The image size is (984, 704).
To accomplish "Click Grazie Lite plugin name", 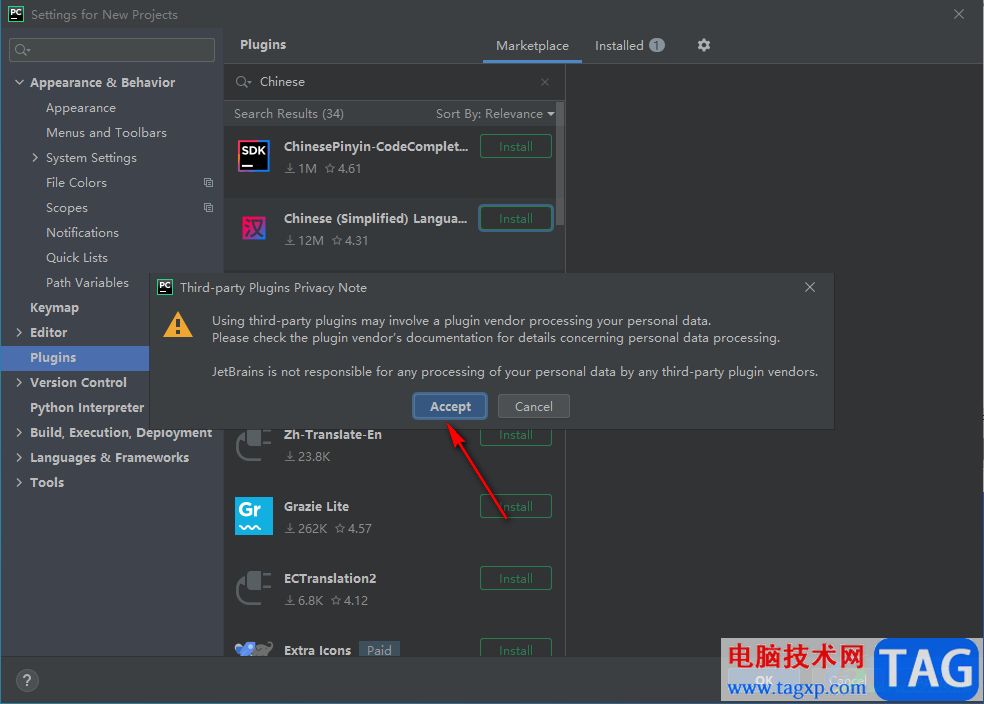I will pyautogui.click(x=316, y=506).
